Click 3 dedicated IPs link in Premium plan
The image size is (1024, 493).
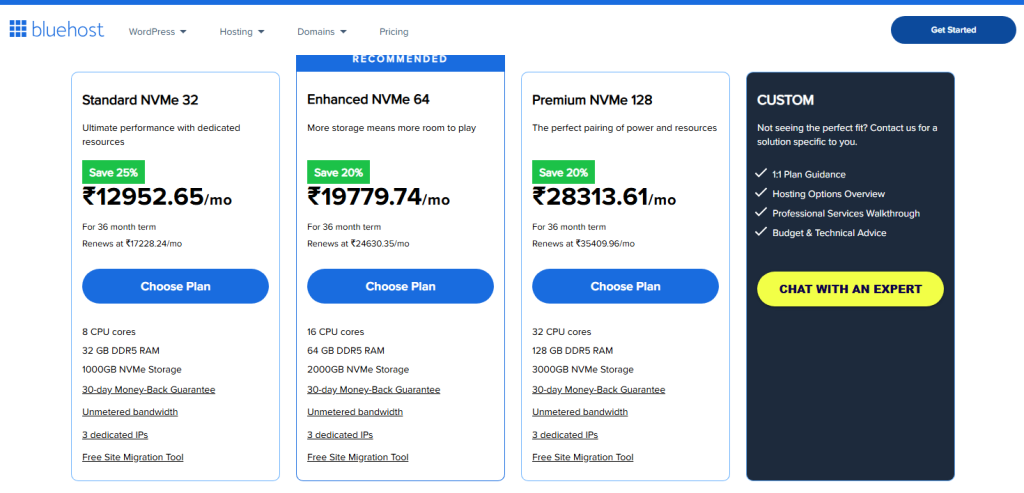coord(565,435)
